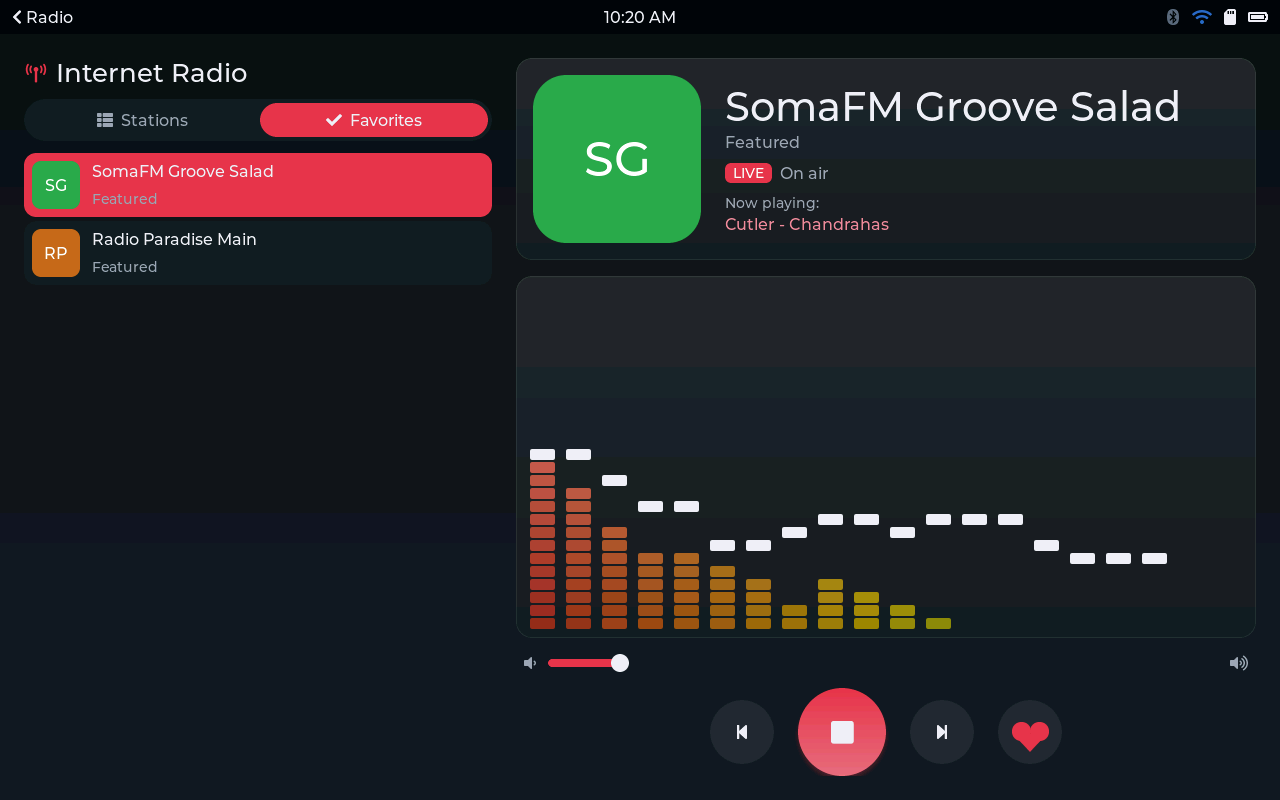
Task: Click the Internet Radio title
Action: pos(152,73)
